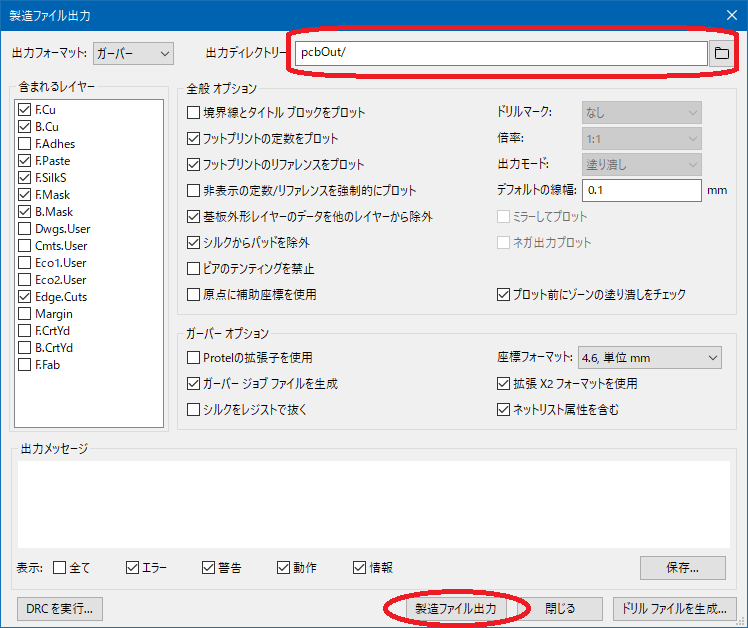
Task: Click the folder browse icon for output directory
Action: click(722, 53)
